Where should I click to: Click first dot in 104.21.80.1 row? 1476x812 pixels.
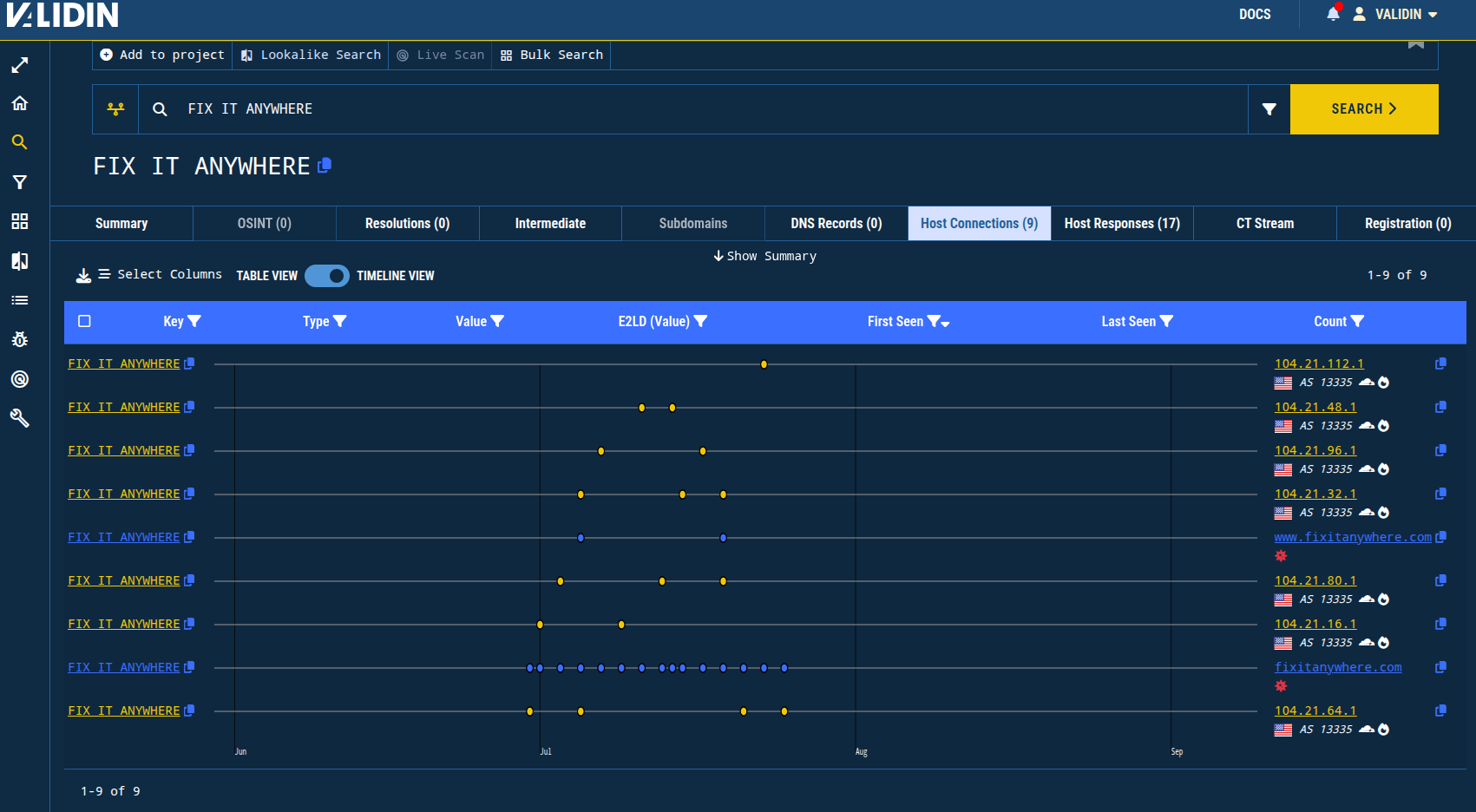point(561,581)
